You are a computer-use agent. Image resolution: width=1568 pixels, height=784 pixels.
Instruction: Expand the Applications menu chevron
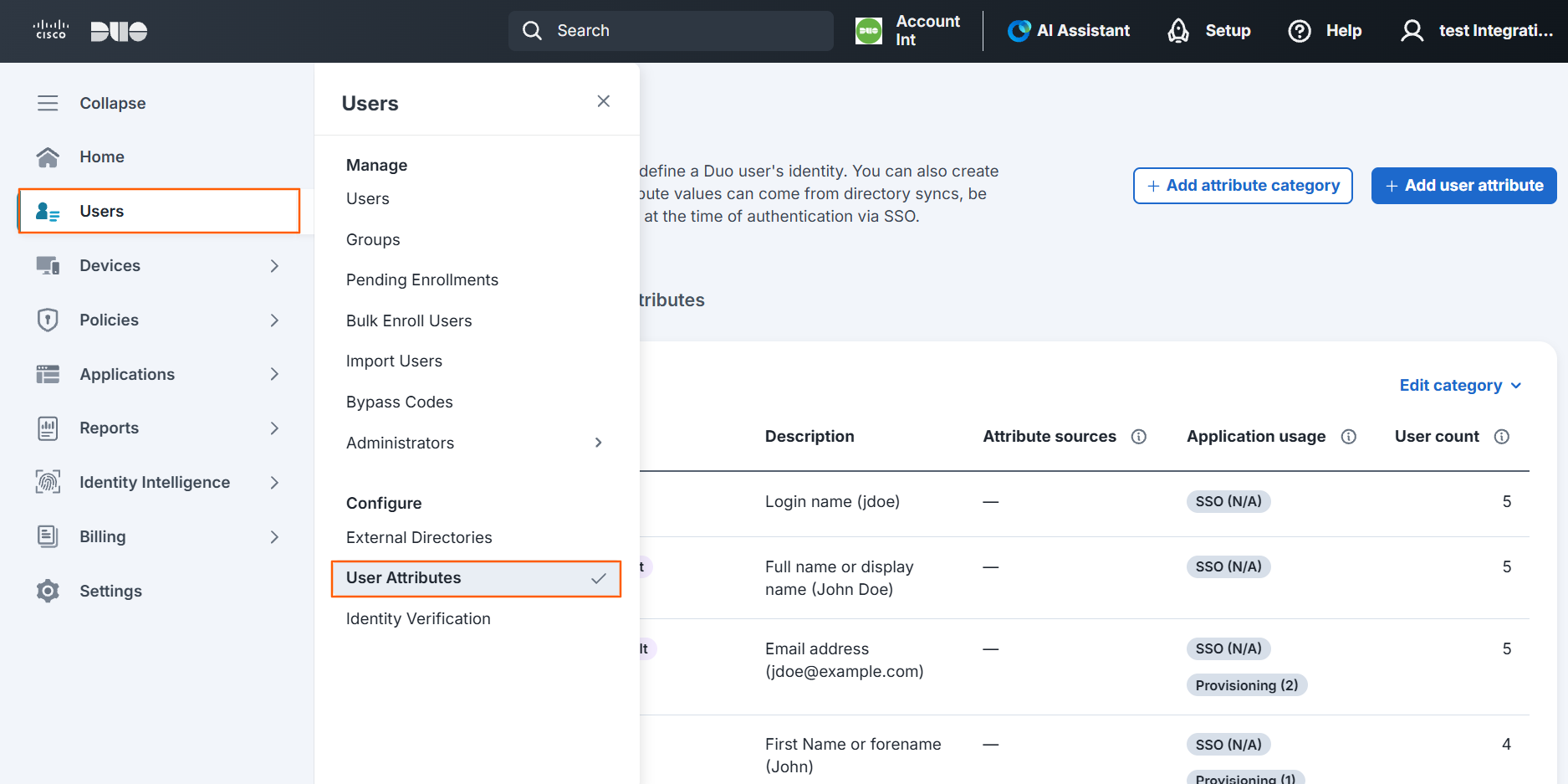click(x=274, y=374)
